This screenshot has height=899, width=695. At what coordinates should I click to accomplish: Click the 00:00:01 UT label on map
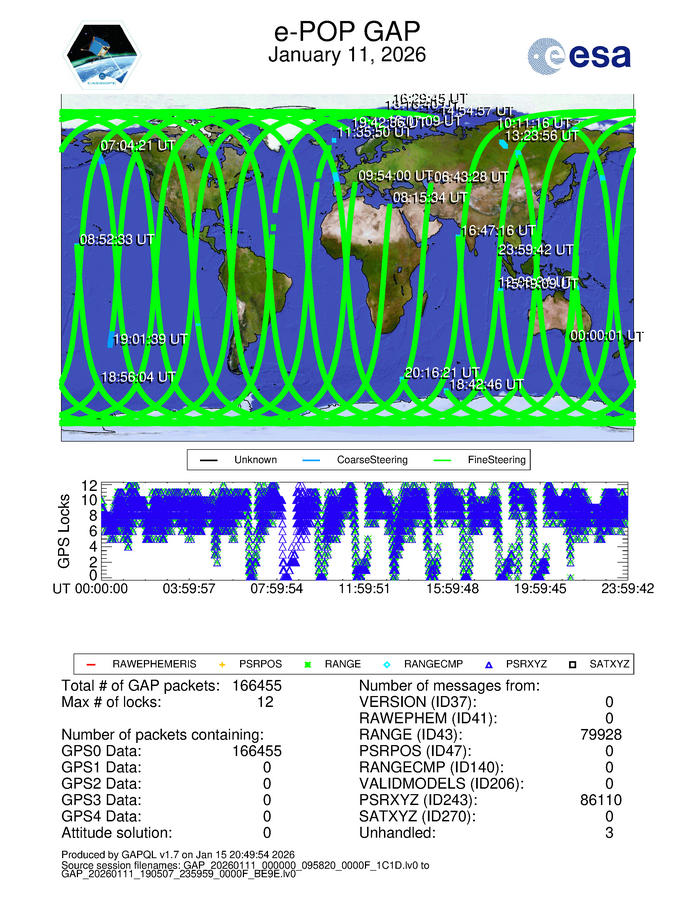coord(606,337)
